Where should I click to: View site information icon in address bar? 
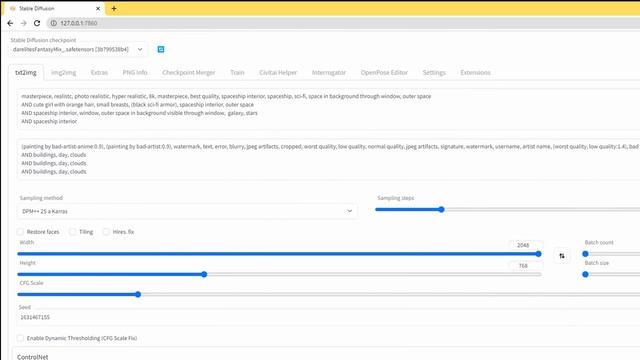(x=53, y=23)
